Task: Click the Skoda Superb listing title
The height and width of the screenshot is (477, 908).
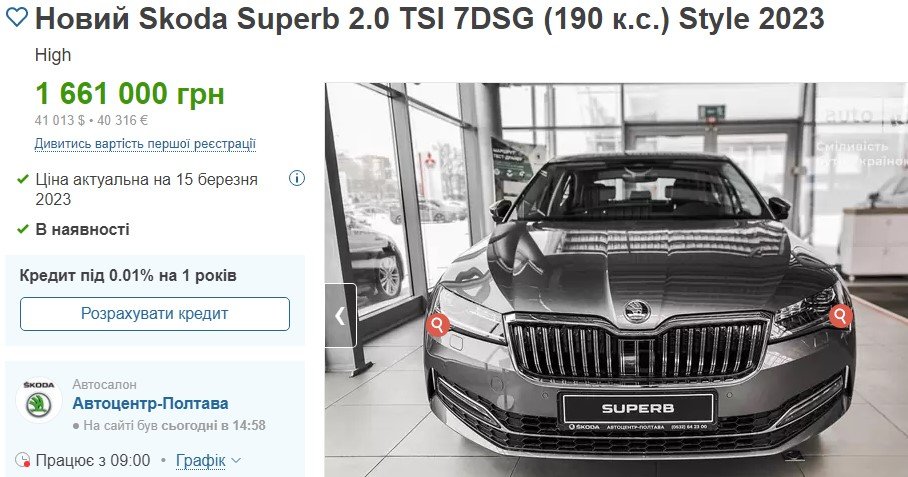Action: click(430, 19)
